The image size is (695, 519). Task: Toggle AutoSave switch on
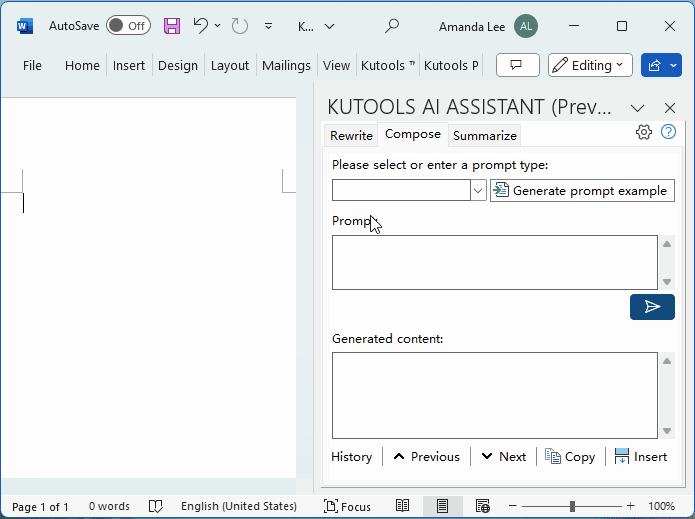pyautogui.click(x=128, y=26)
